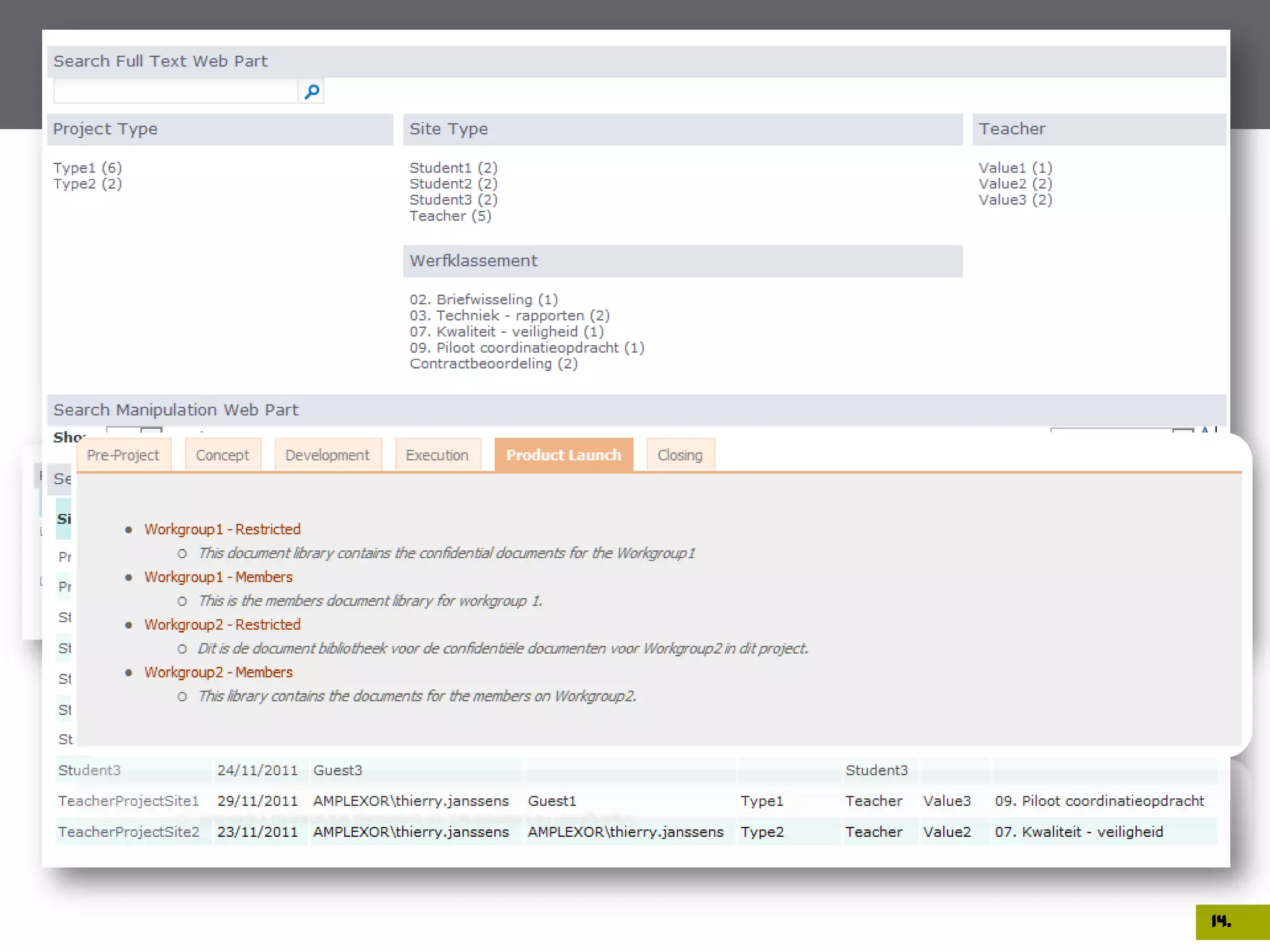Filter site type by Student2 (2)
Viewport: 1270px width, 952px height.
point(453,183)
